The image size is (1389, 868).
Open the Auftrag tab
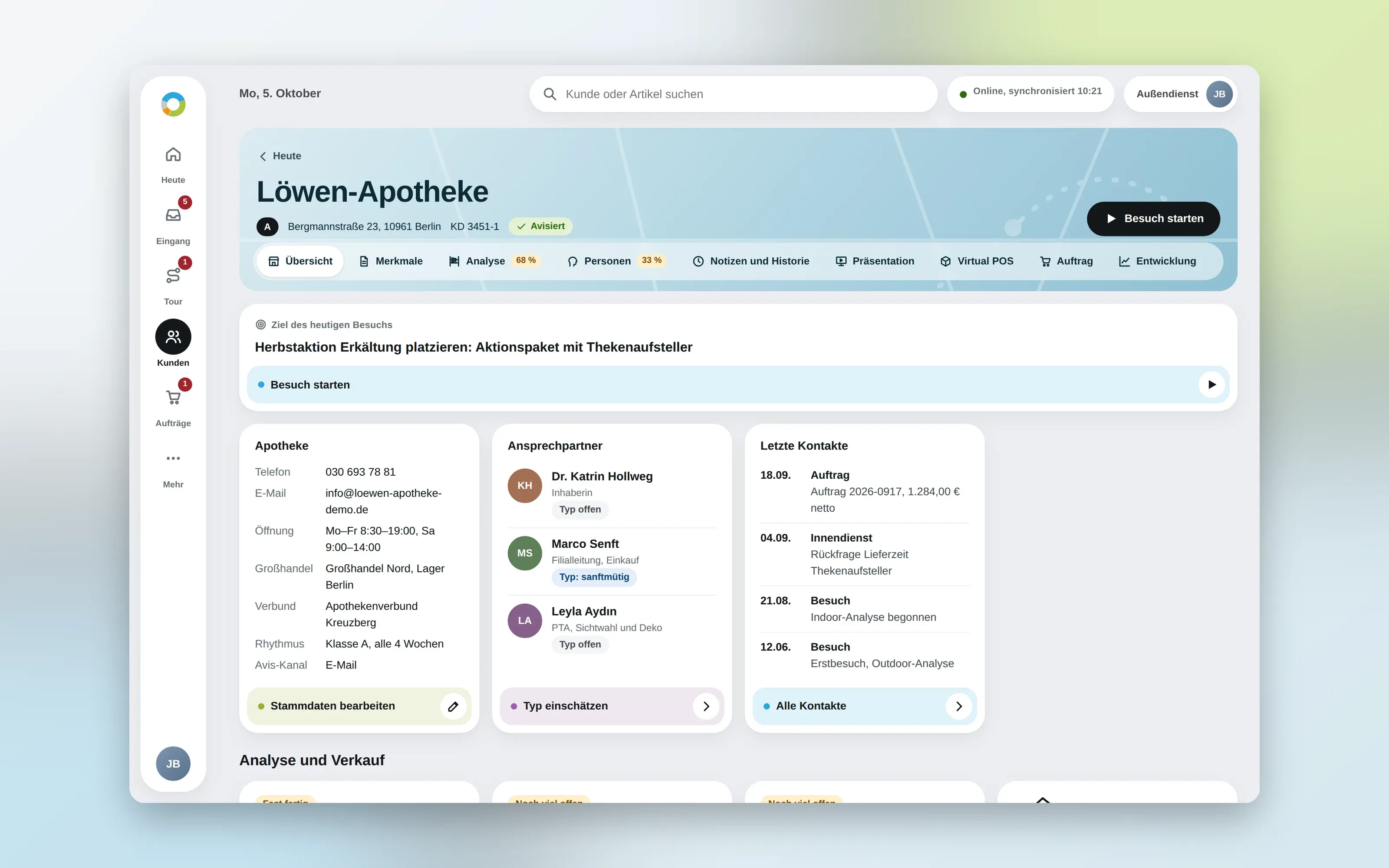(x=1066, y=261)
